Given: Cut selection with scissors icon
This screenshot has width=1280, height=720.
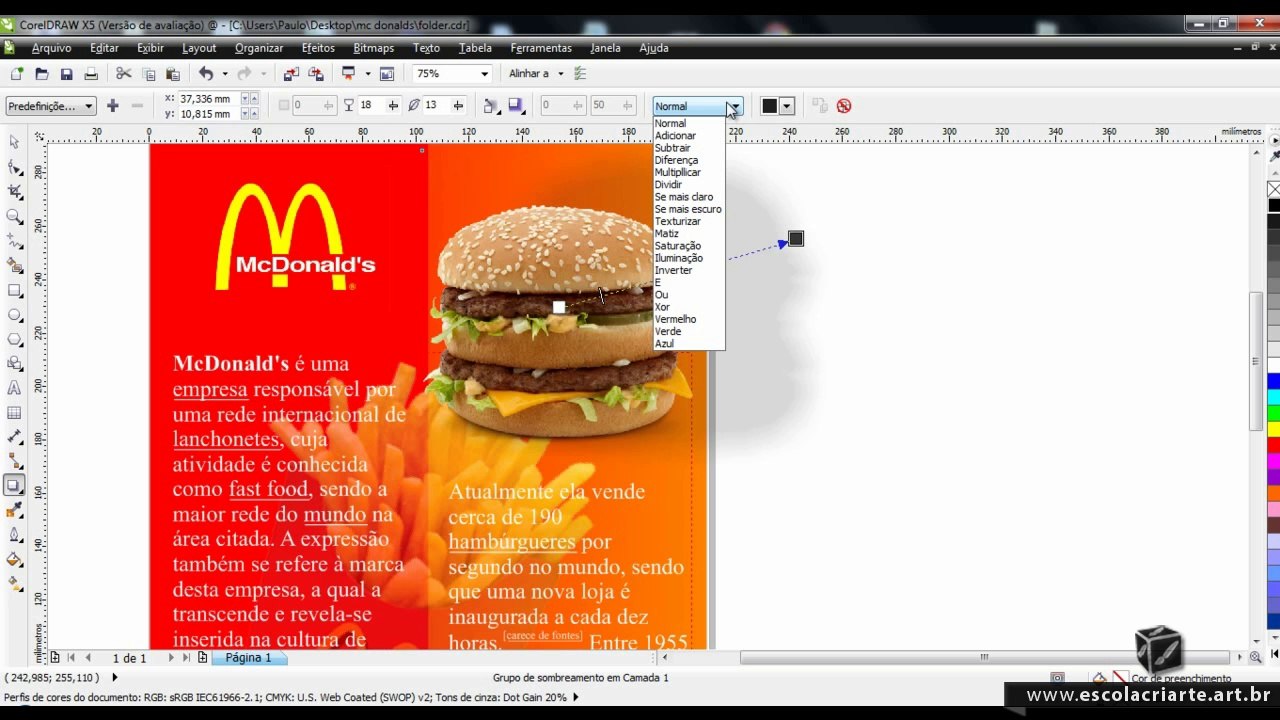Looking at the screenshot, I should click(124, 74).
